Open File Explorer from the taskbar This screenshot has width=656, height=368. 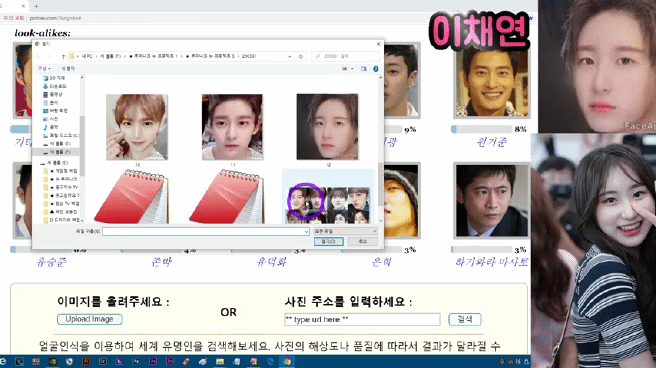(220, 362)
